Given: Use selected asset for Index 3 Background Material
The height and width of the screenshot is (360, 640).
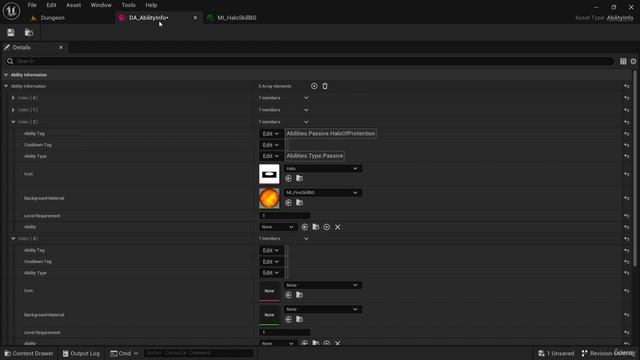Looking at the screenshot, I should [289, 320].
